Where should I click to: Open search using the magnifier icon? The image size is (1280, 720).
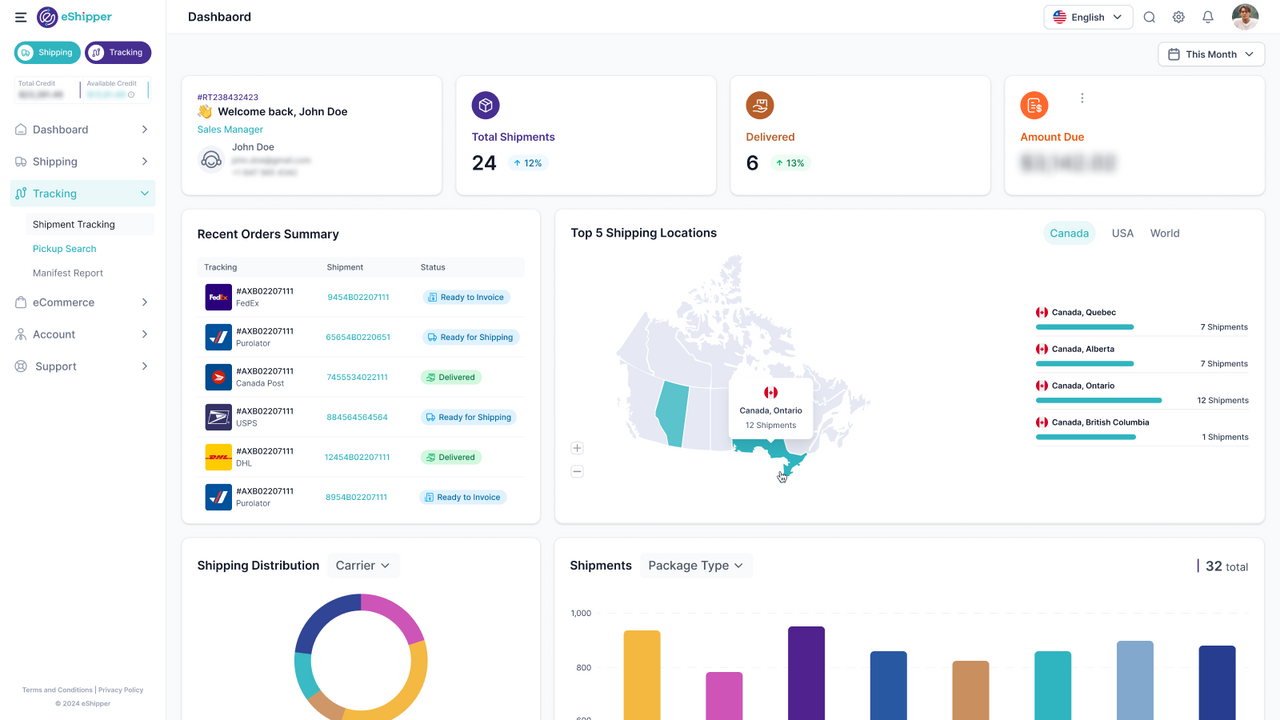tap(1149, 17)
